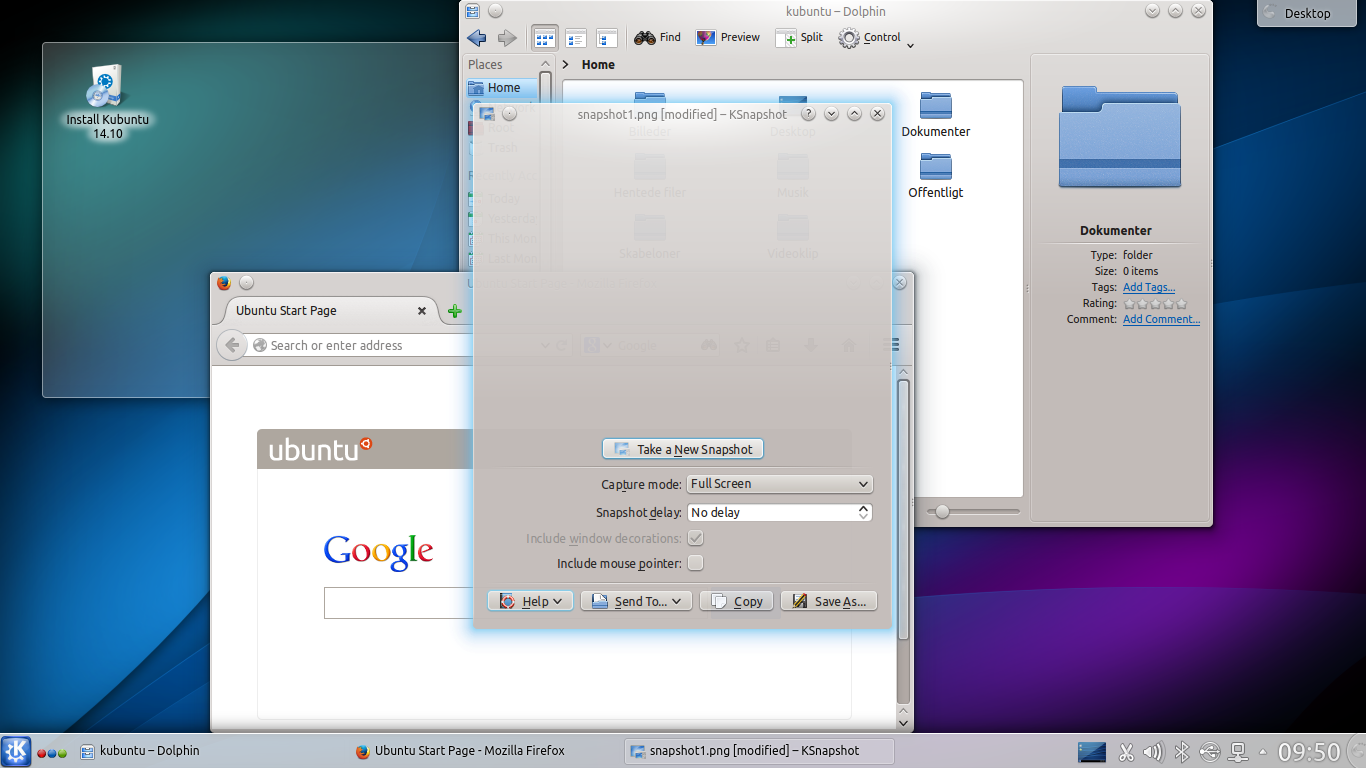
Task: Click Add Tags link in Dolphin info panel
Action: [1149, 287]
